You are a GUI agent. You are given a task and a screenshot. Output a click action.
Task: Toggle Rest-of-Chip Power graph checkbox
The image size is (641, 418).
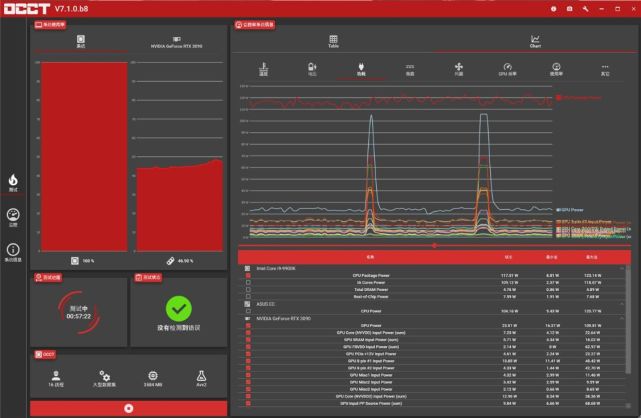click(248, 296)
